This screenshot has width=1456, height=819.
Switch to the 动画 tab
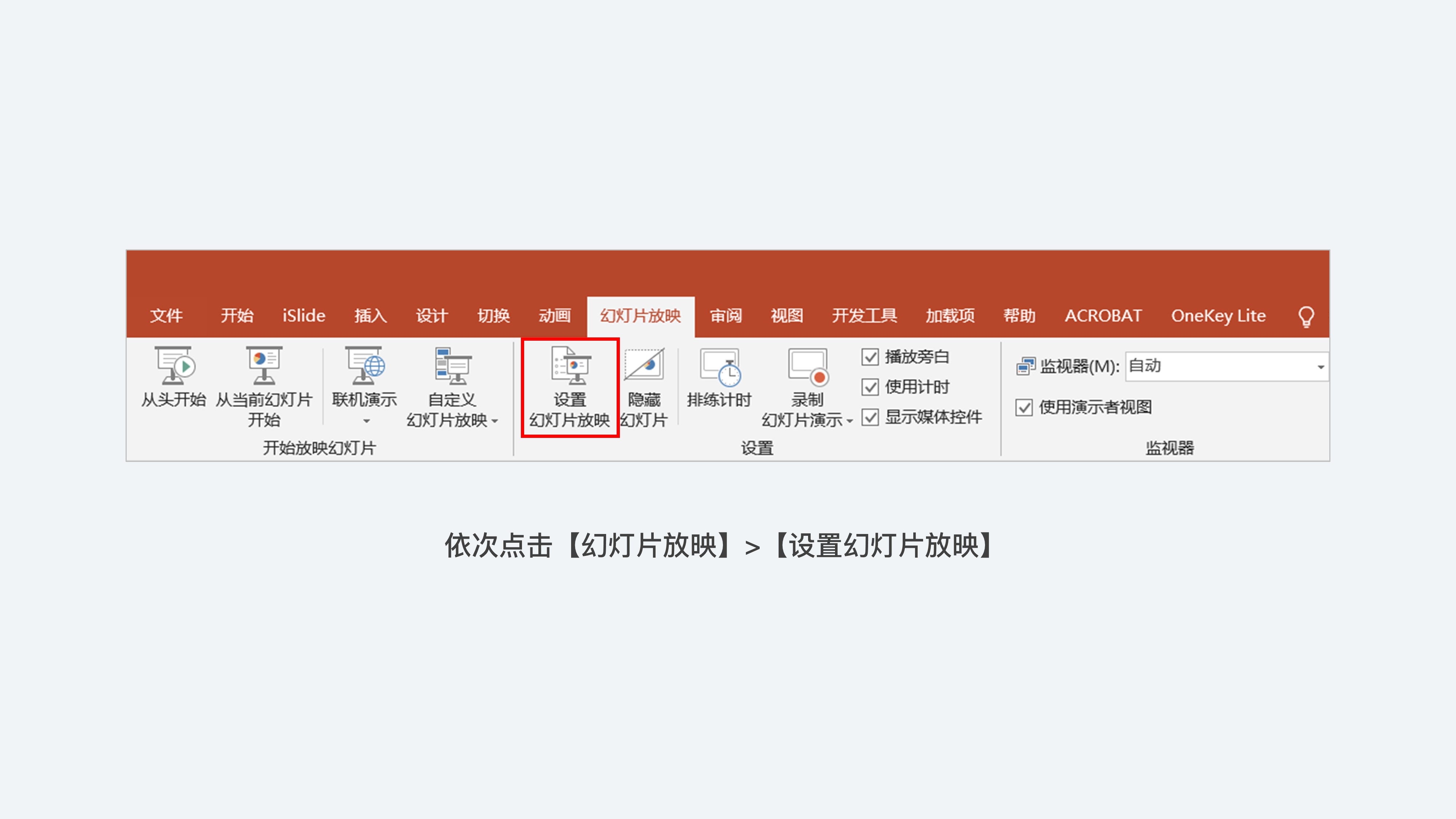click(x=555, y=315)
